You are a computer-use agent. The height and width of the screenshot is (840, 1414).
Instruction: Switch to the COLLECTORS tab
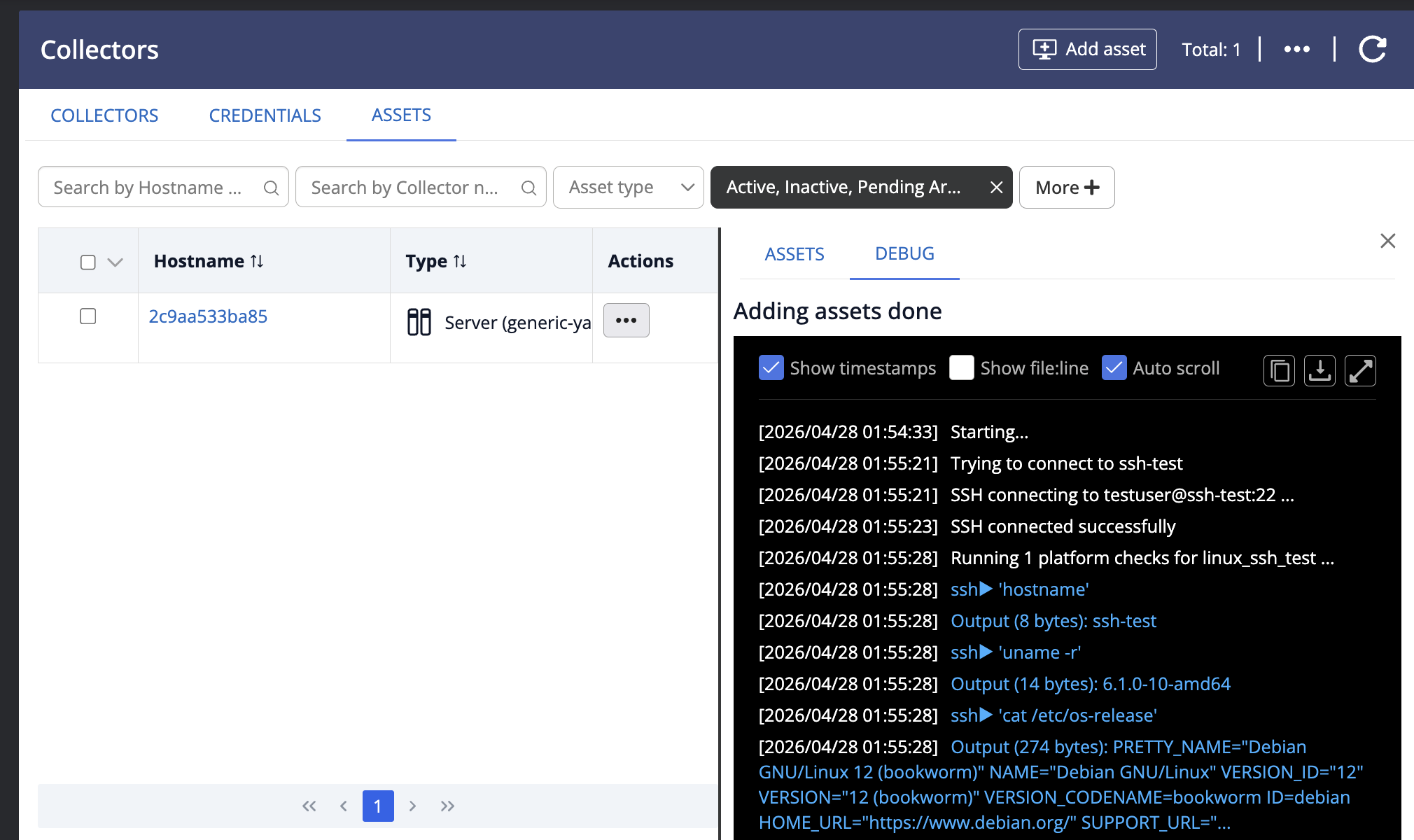point(104,115)
